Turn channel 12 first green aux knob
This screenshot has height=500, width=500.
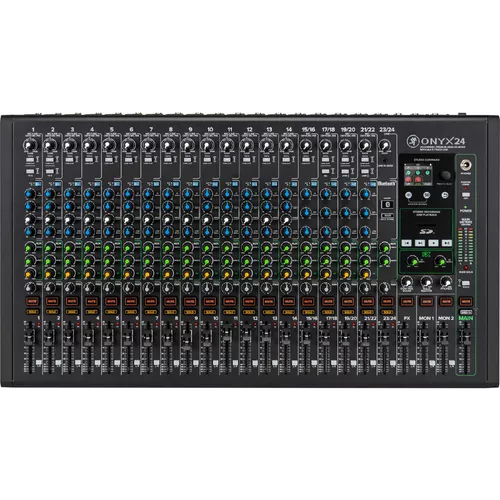[247, 248]
